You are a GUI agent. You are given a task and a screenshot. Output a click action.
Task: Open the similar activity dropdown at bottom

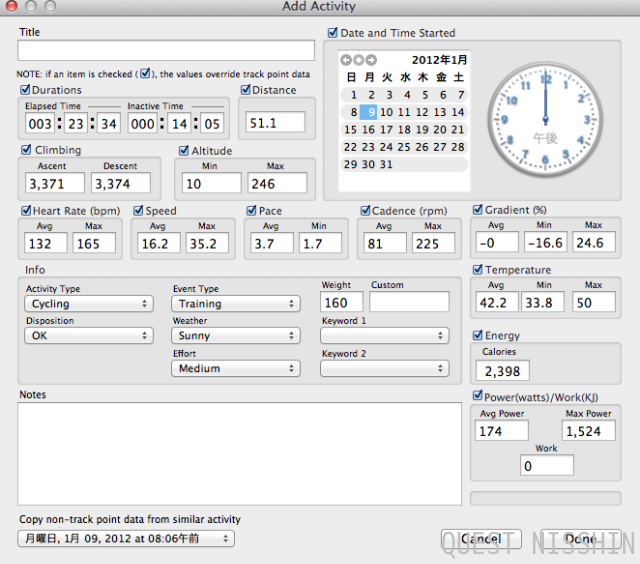126,539
